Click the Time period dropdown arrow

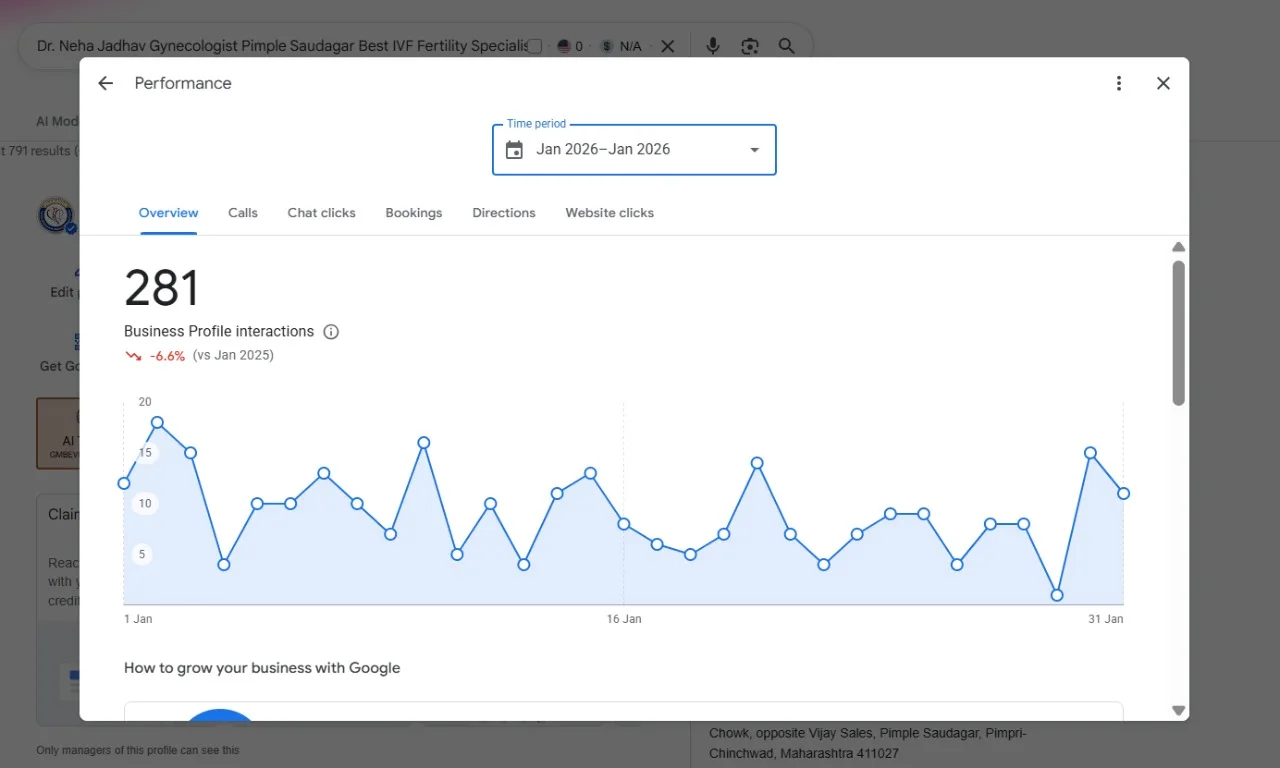[754, 150]
